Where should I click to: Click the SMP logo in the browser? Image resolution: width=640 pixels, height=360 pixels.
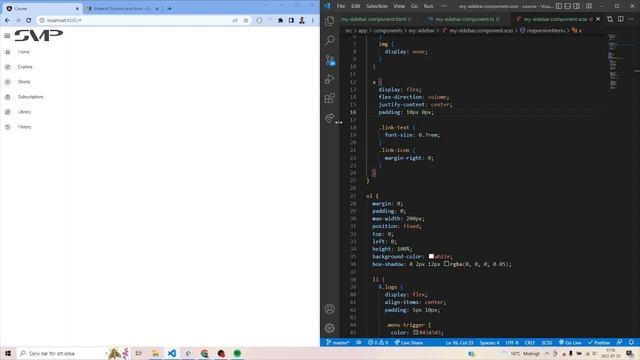coord(39,36)
